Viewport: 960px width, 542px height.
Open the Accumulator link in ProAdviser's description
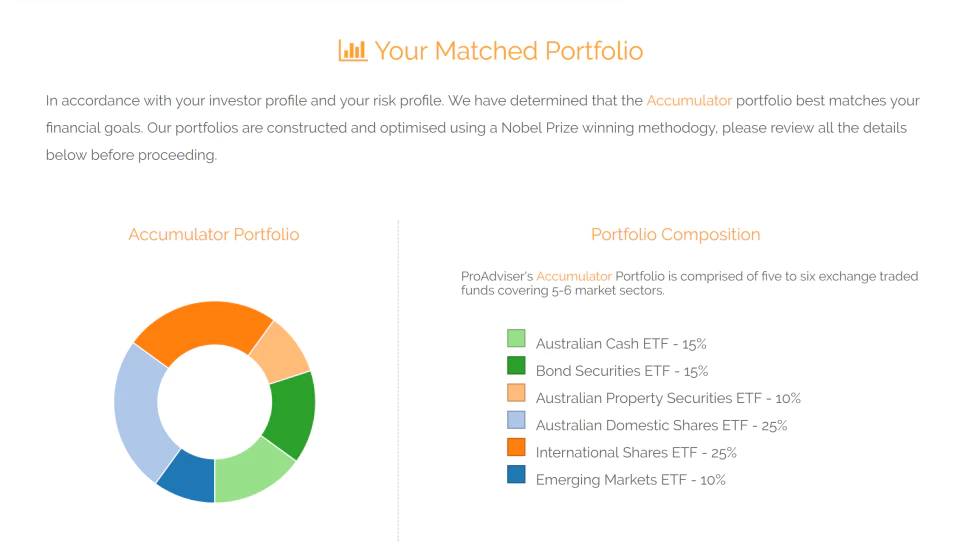pyautogui.click(x=574, y=276)
